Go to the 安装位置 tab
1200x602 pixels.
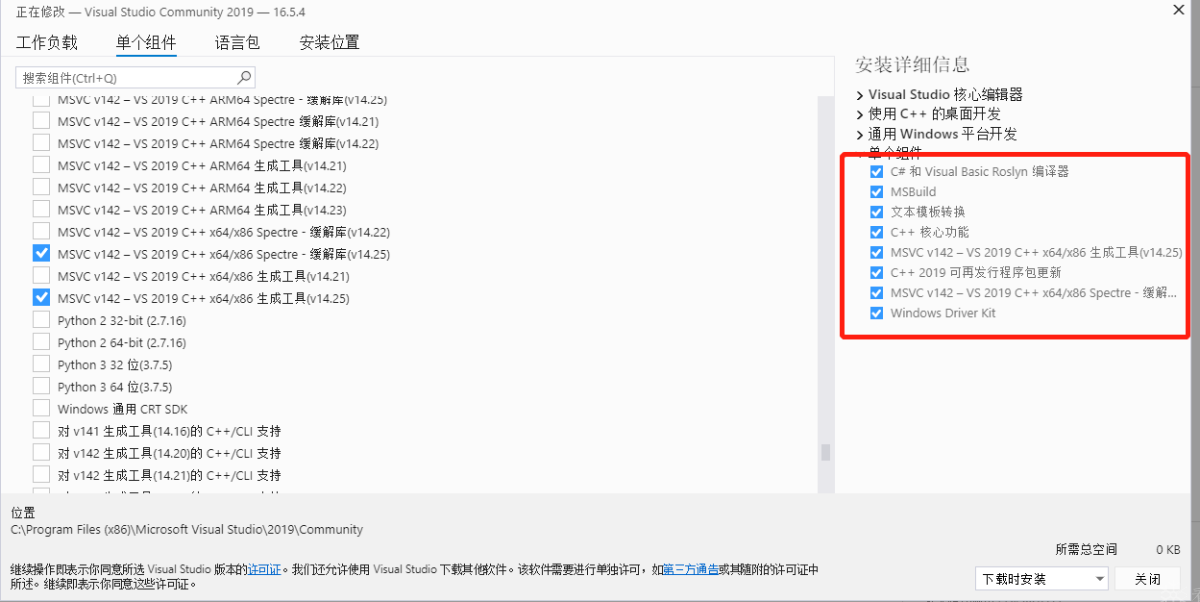pyautogui.click(x=330, y=42)
